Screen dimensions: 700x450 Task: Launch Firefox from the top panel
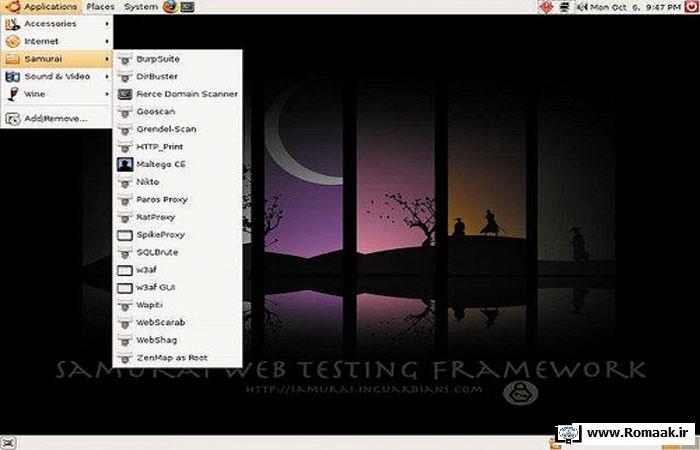pyautogui.click(x=170, y=7)
